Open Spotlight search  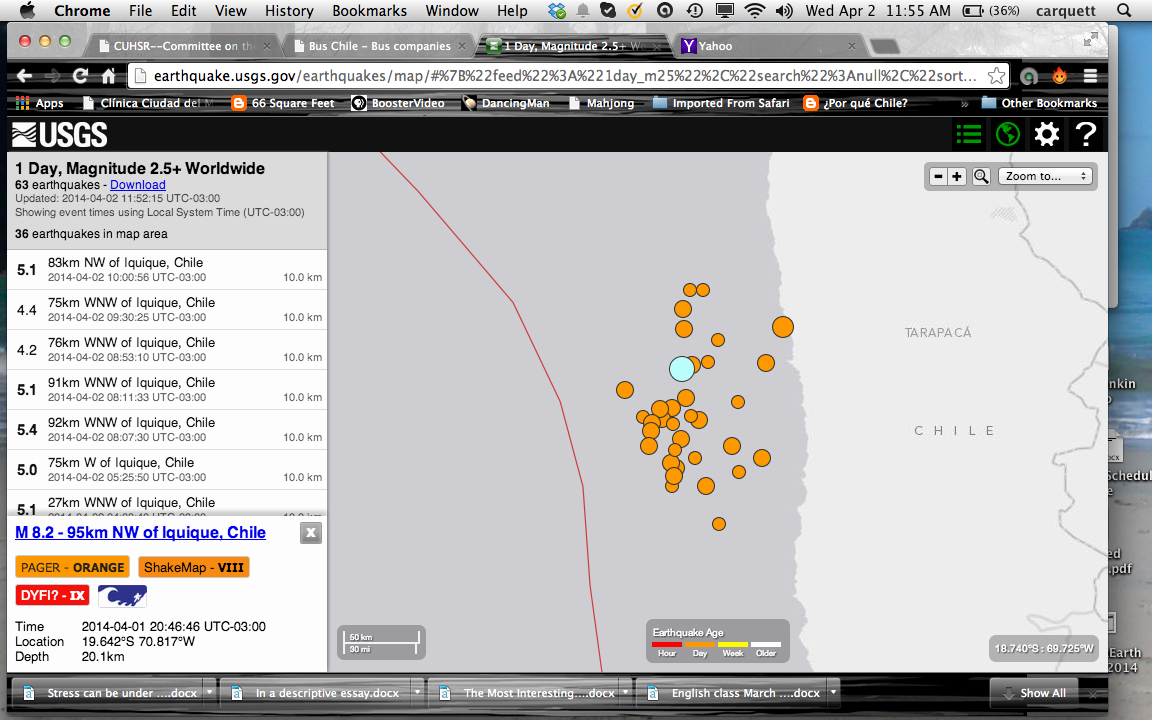[x=1123, y=10]
